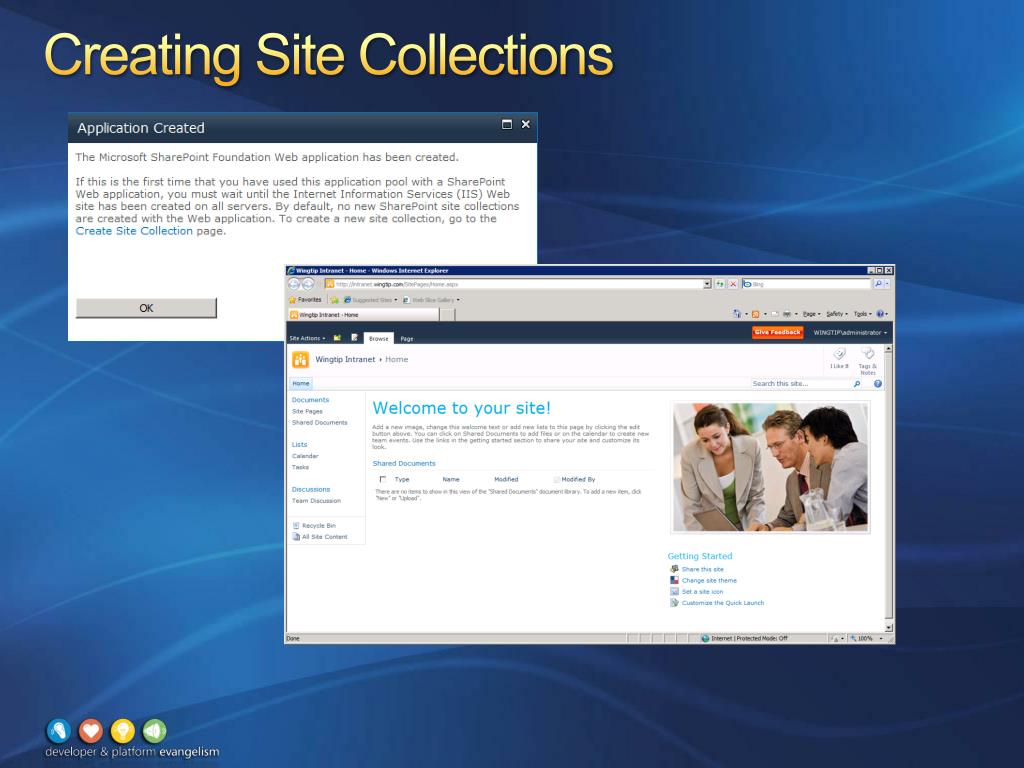Click the Customize the Quick Launch icon
This screenshot has width=1024, height=768.
pos(675,603)
